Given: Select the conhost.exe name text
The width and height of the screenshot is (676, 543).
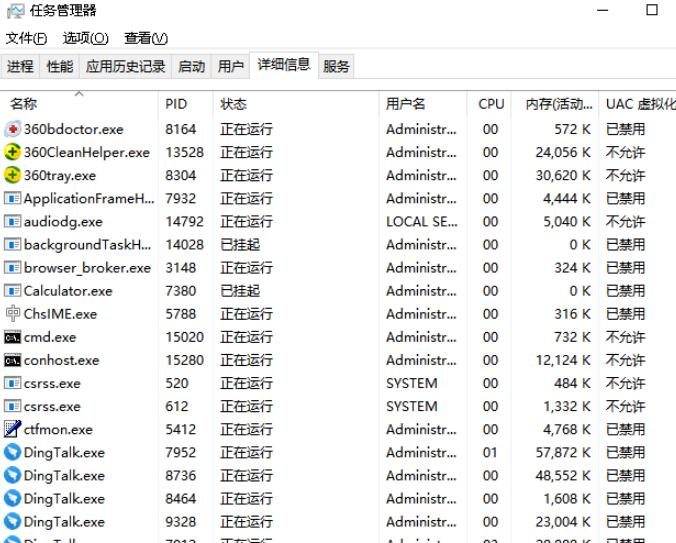Looking at the screenshot, I should [x=62, y=360].
